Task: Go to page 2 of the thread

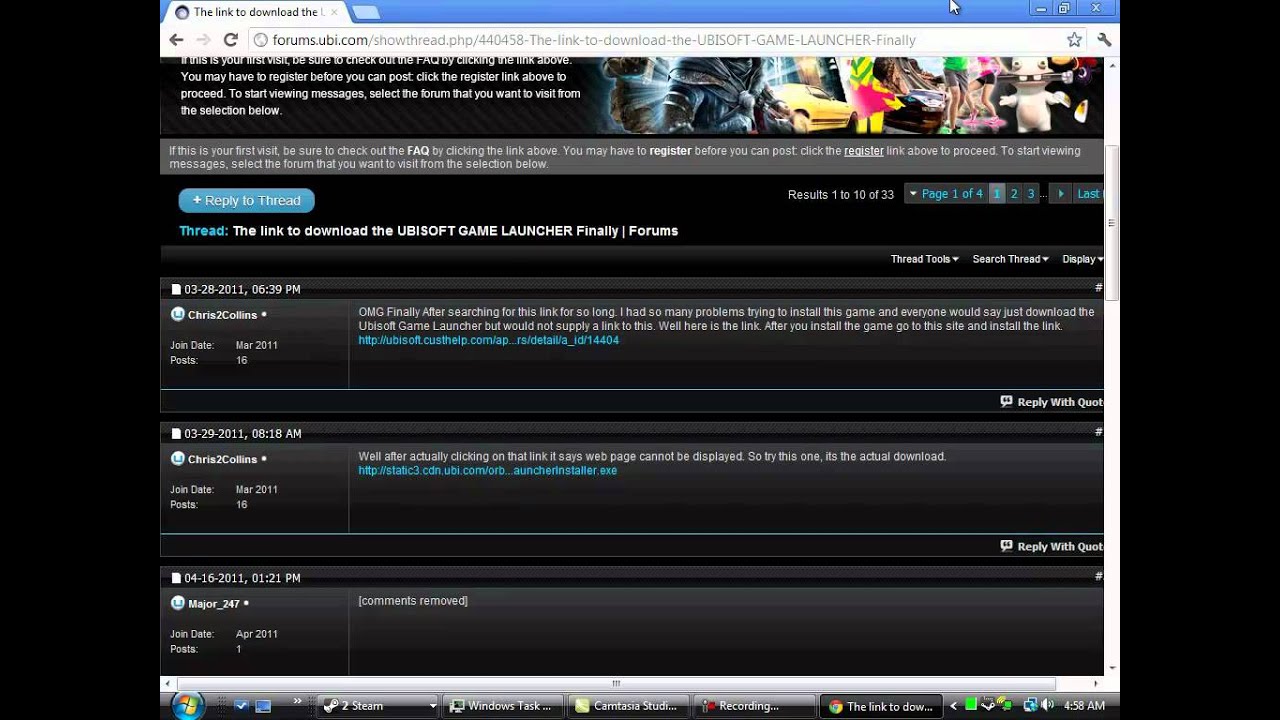Action: (x=1014, y=194)
